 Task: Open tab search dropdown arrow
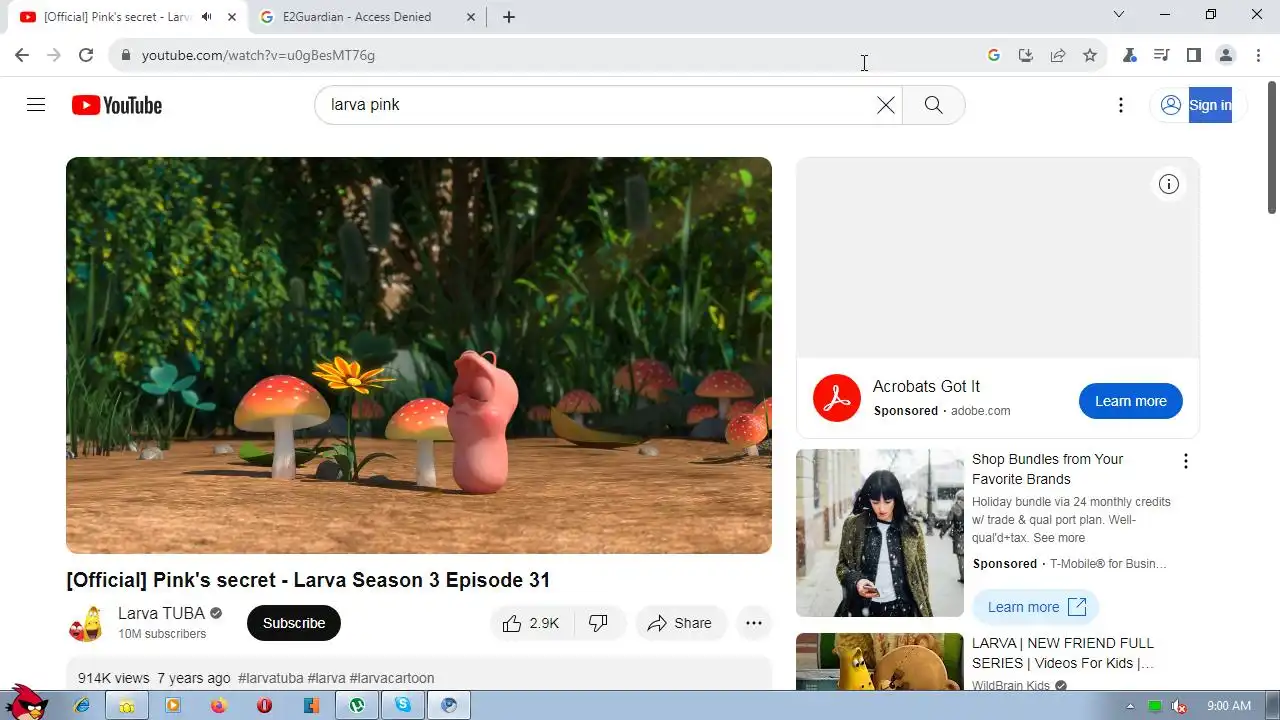tap(1119, 14)
